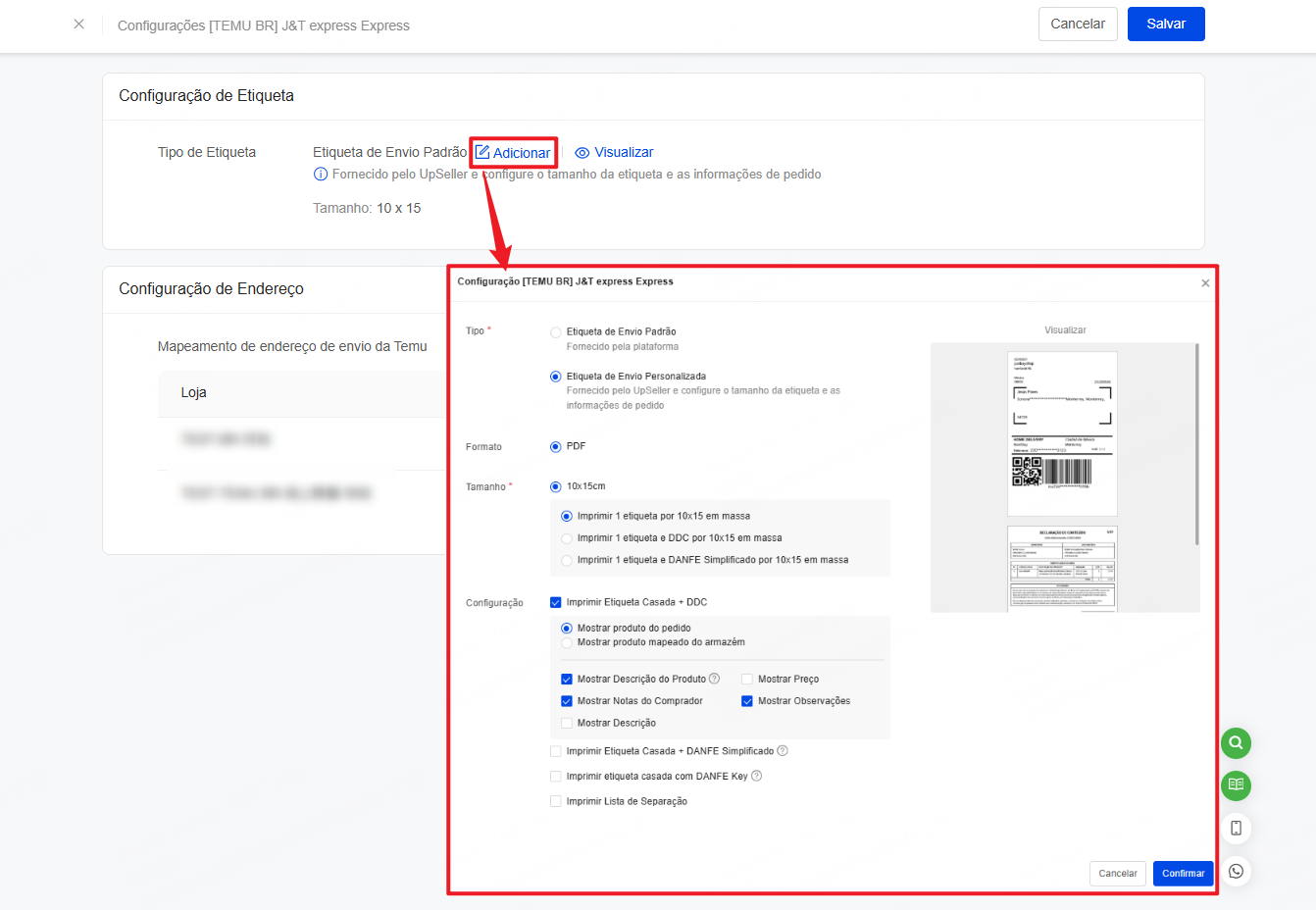Open the green search floating icon

[1236, 742]
